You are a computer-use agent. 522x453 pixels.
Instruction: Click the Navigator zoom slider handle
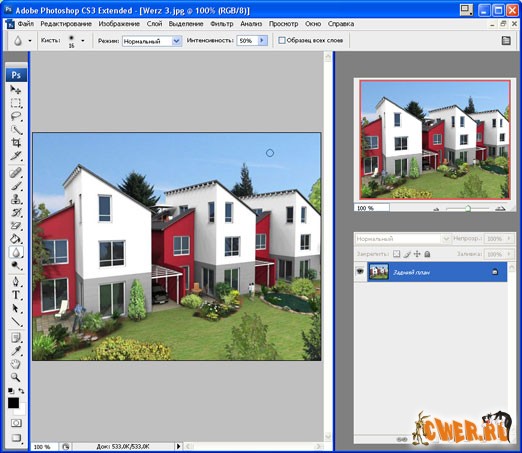tap(468, 209)
